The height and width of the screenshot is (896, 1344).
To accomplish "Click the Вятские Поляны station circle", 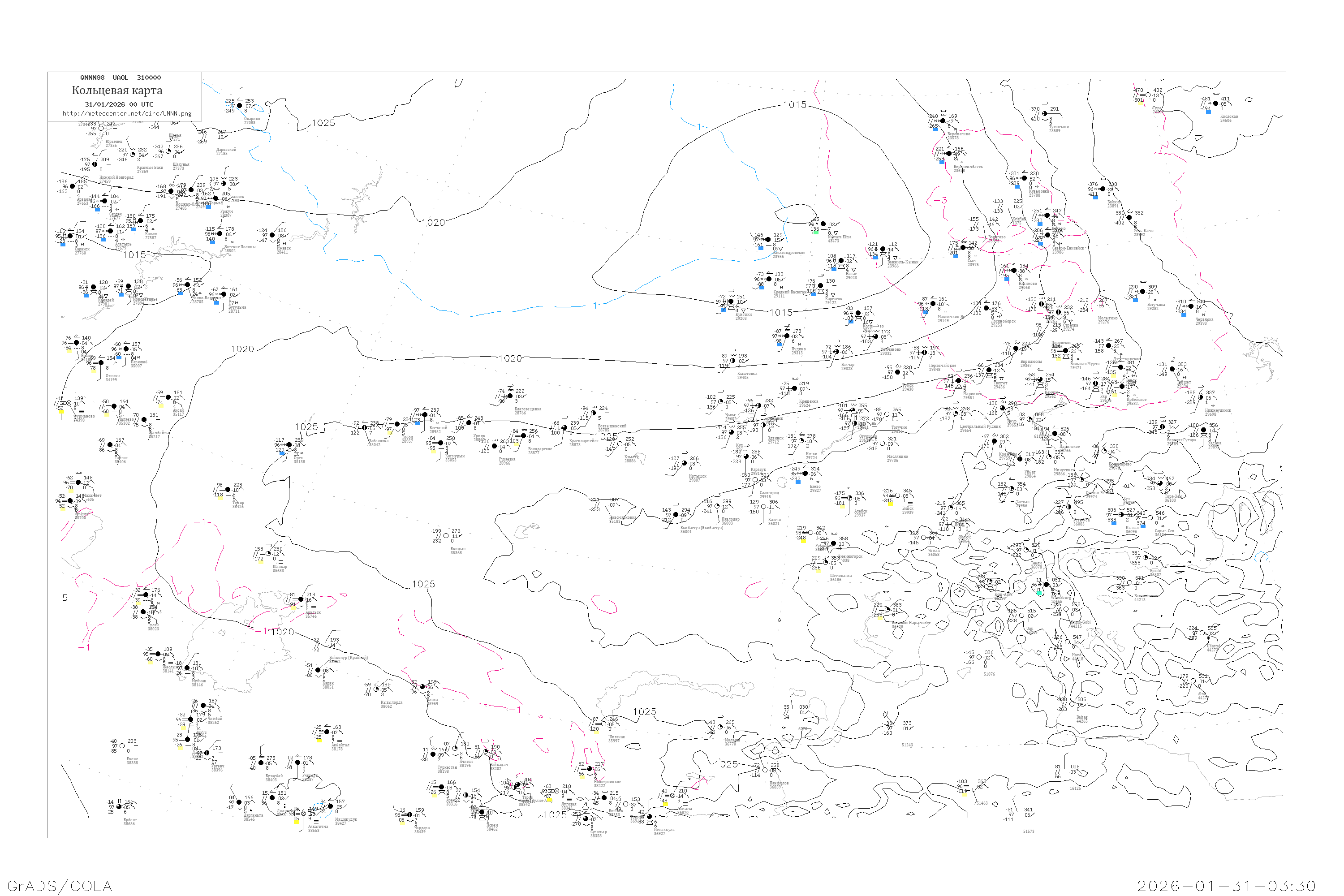I will click(x=220, y=234).
